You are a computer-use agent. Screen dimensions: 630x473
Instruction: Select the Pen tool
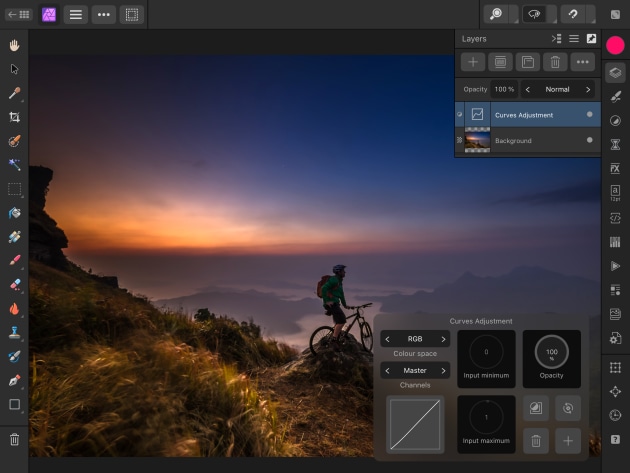[14, 380]
